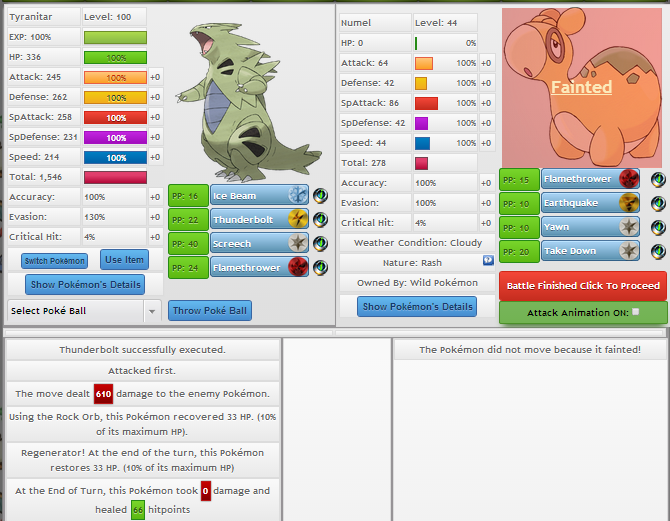Screen dimensions: 670x521
Task: Click the info orb beside Screech
Action: (321, 243)
